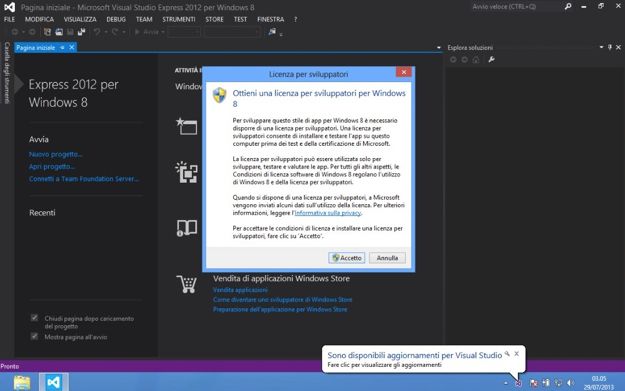Close the Esplora soluzioni panel
Image resolution: width=625 pixels, height=391 pixels.
tap(618, 47)
